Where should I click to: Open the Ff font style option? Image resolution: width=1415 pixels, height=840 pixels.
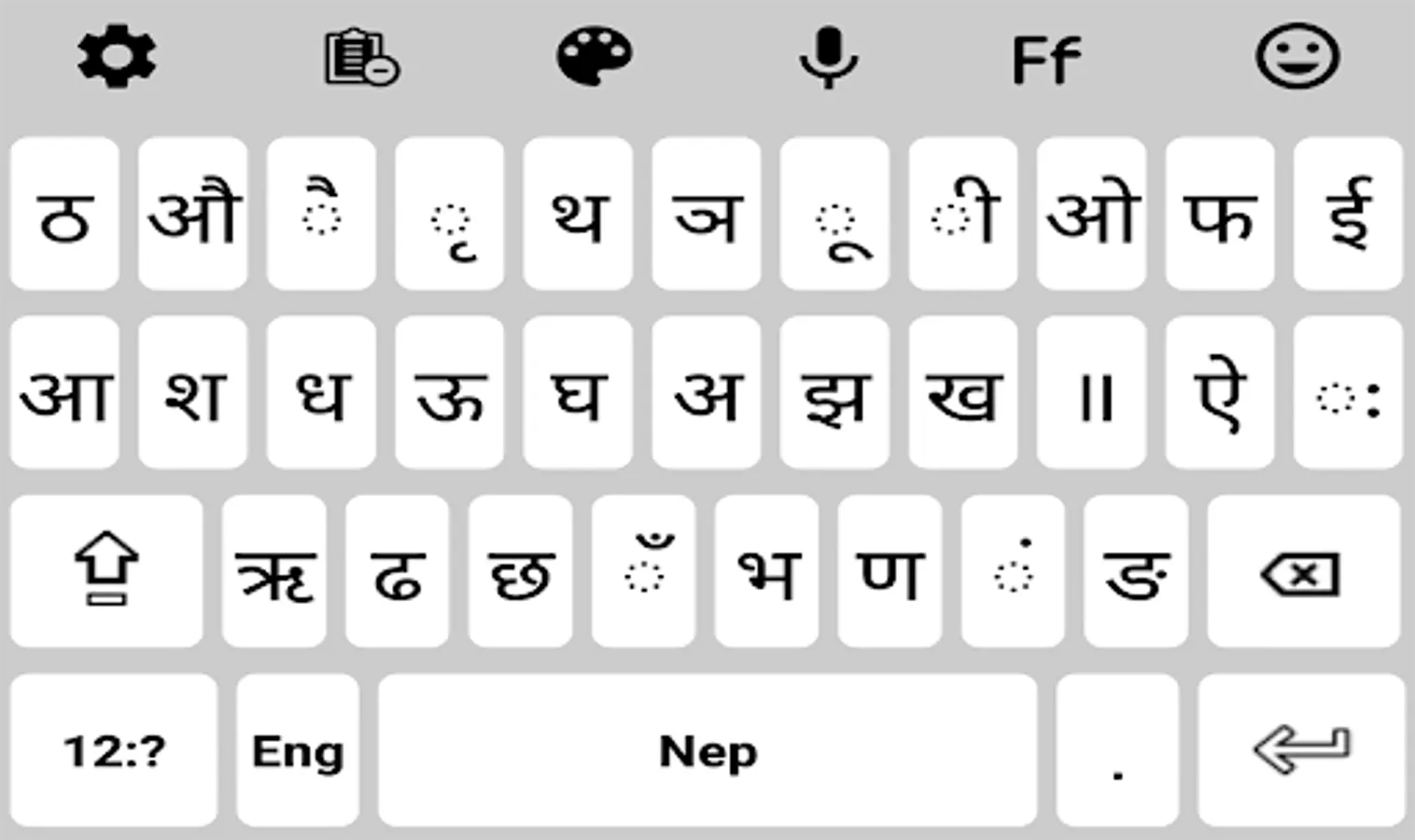tap(1046, 61)
